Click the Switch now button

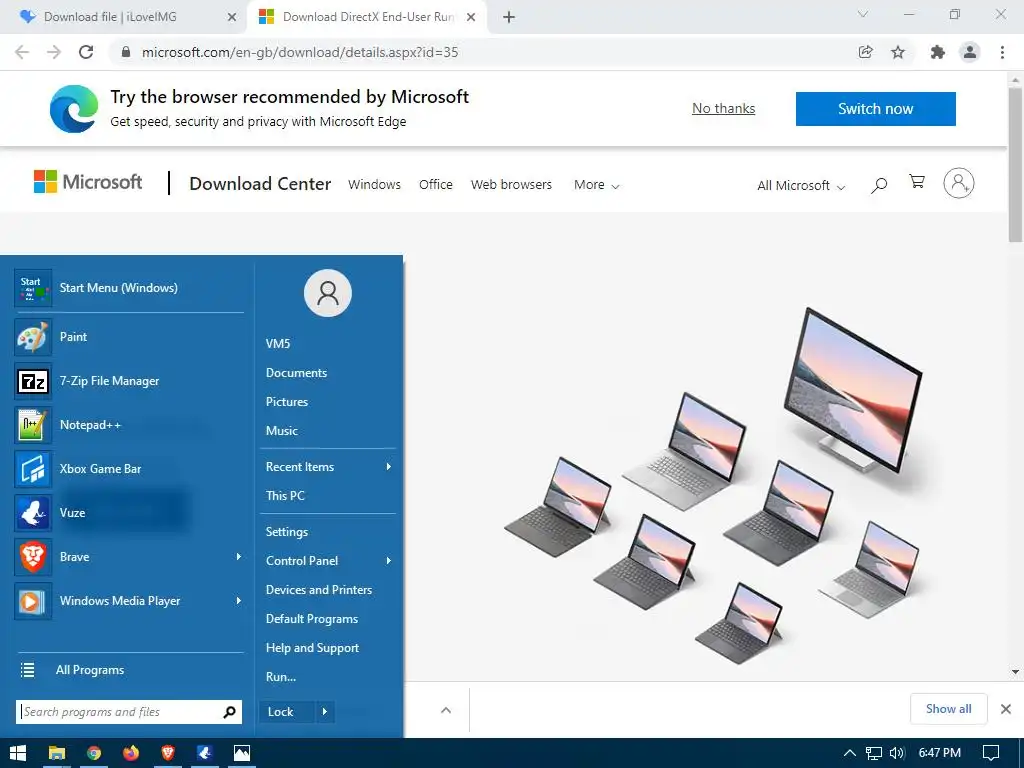(x=875, y=108)
